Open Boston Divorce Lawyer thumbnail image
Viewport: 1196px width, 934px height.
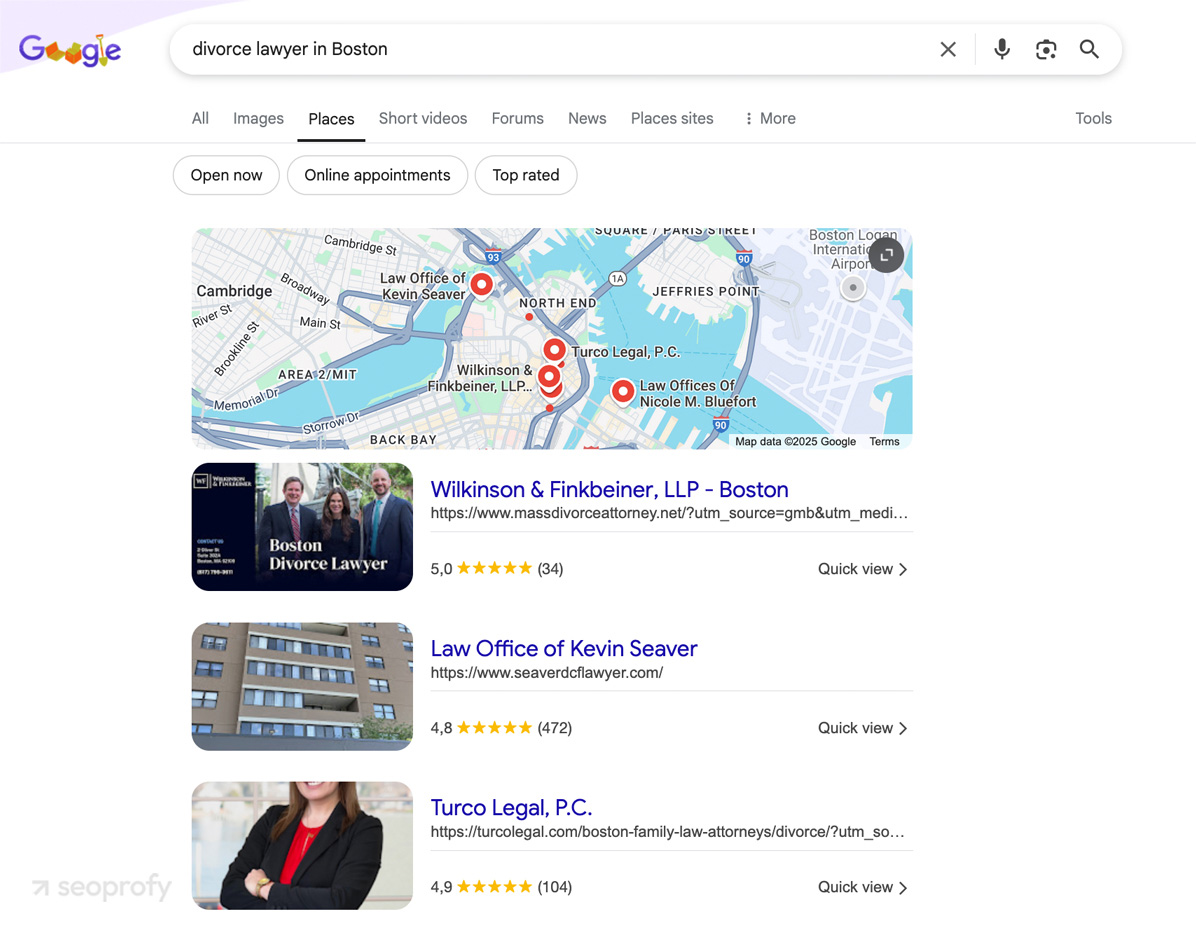[302, 527]
